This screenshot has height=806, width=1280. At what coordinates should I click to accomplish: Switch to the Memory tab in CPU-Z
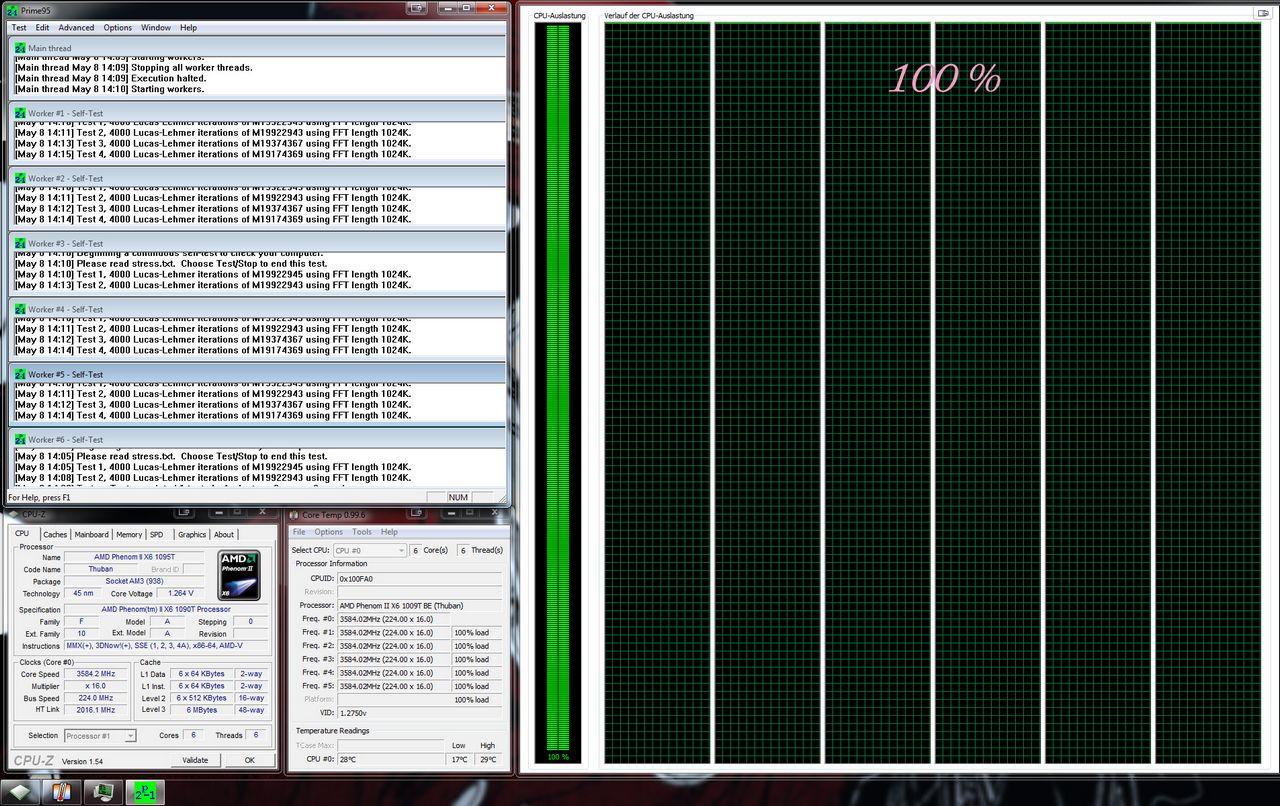[128, 535]
